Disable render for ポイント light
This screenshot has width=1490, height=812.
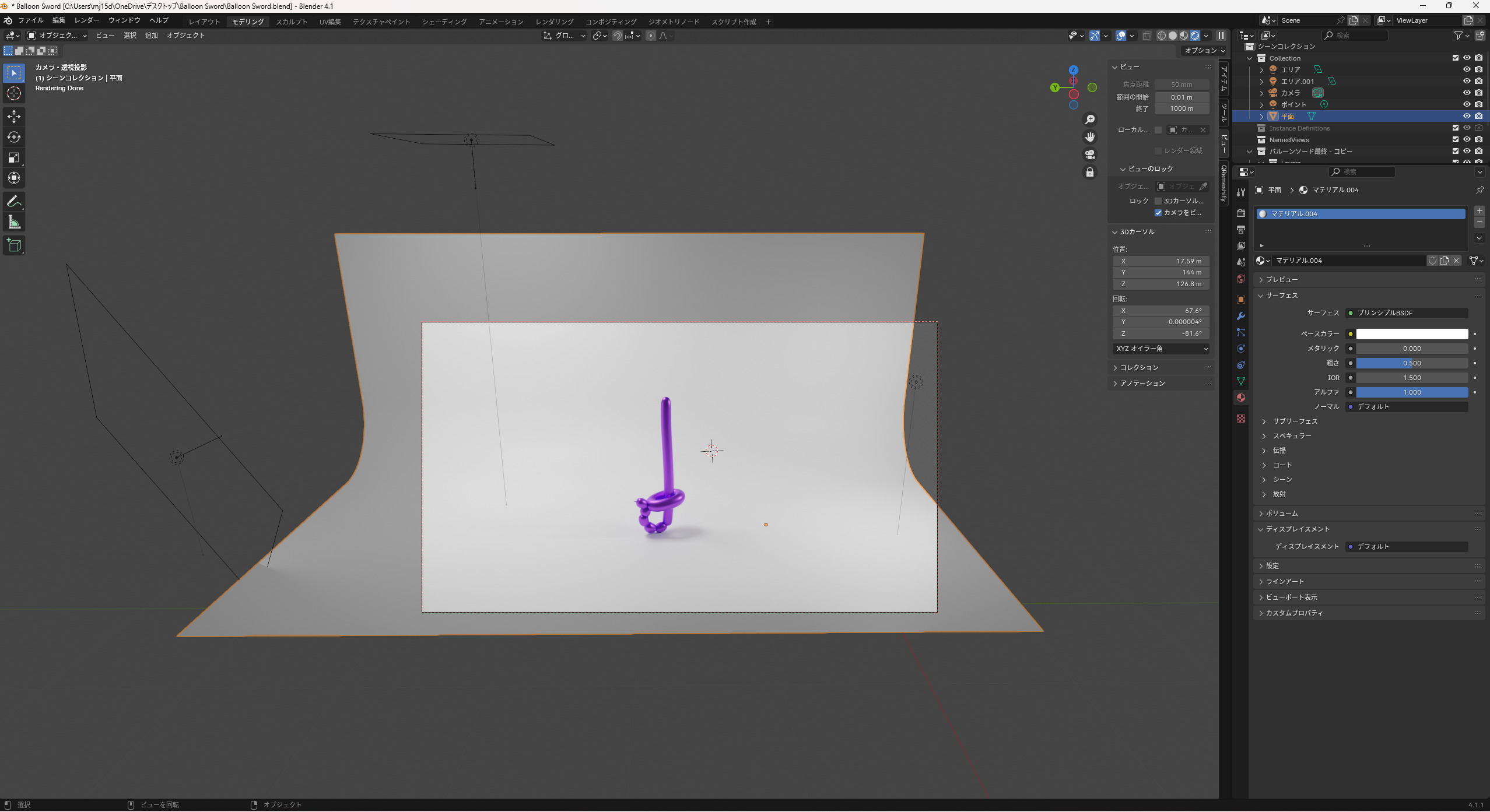[x=1478, y=104]
